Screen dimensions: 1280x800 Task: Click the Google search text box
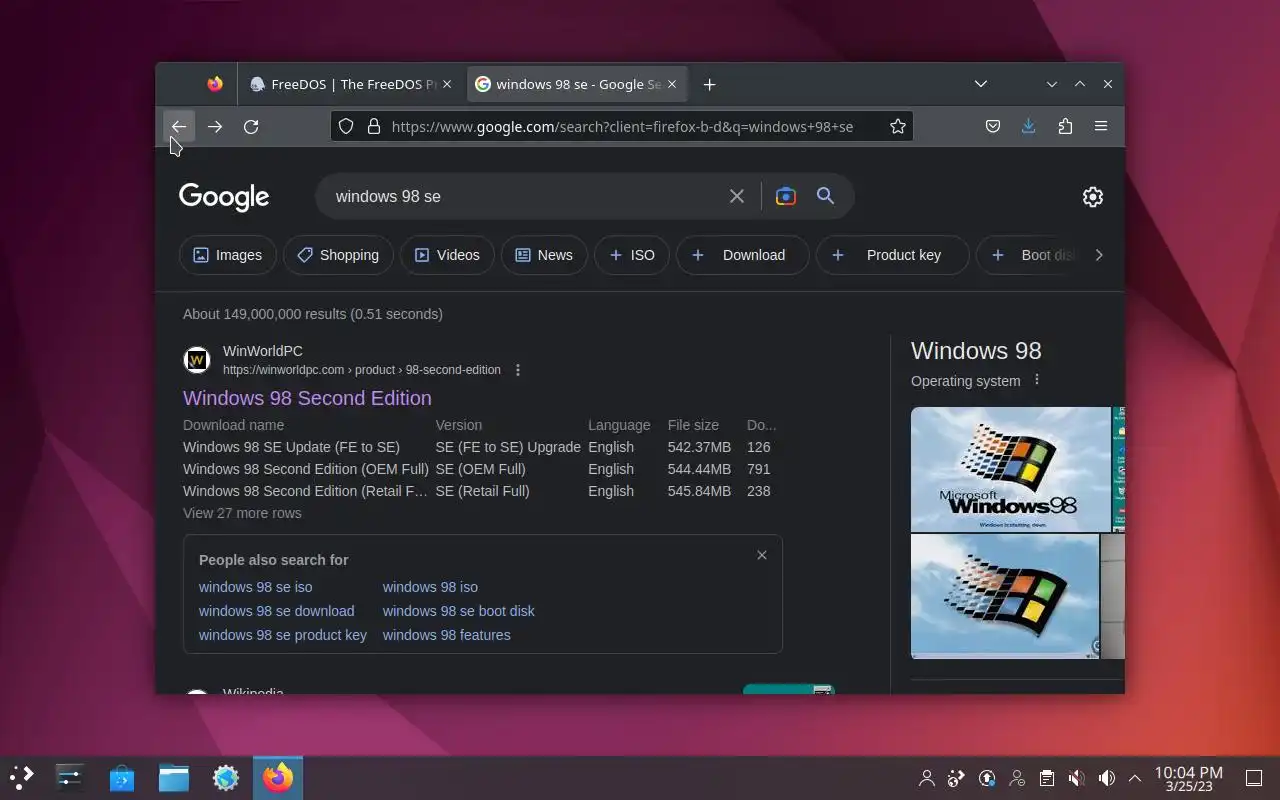(x=525, y=196)
